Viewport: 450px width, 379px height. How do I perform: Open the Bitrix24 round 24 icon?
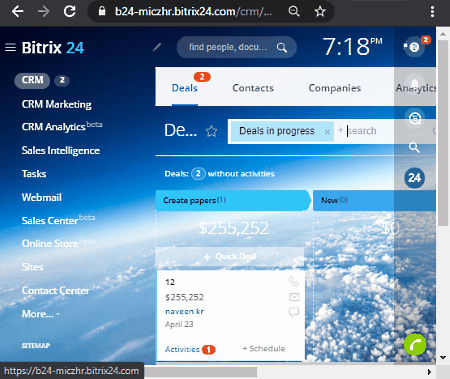(x=414, y=178)
